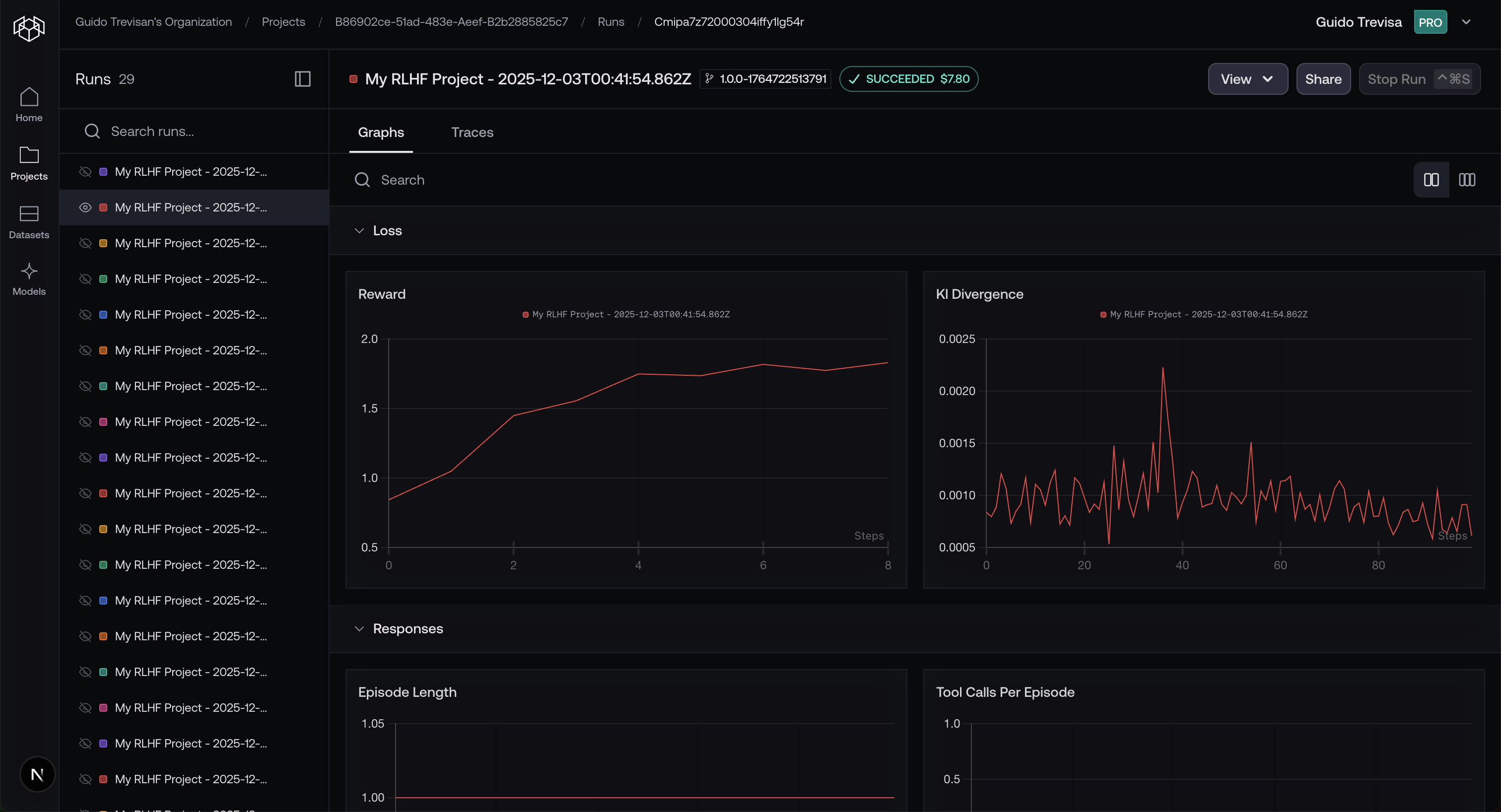Switch to the Traces tab
1501x812 pixels.
(472, 132)
